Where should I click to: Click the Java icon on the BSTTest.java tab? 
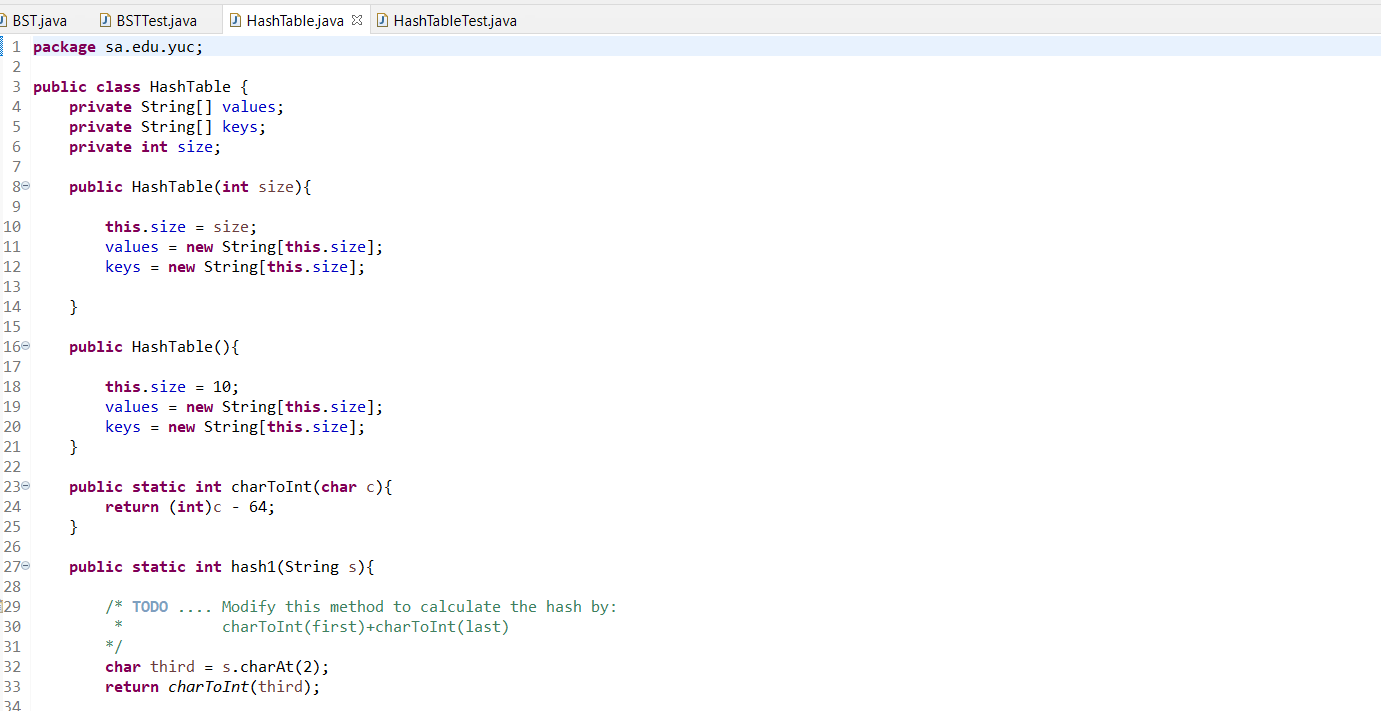104,18
